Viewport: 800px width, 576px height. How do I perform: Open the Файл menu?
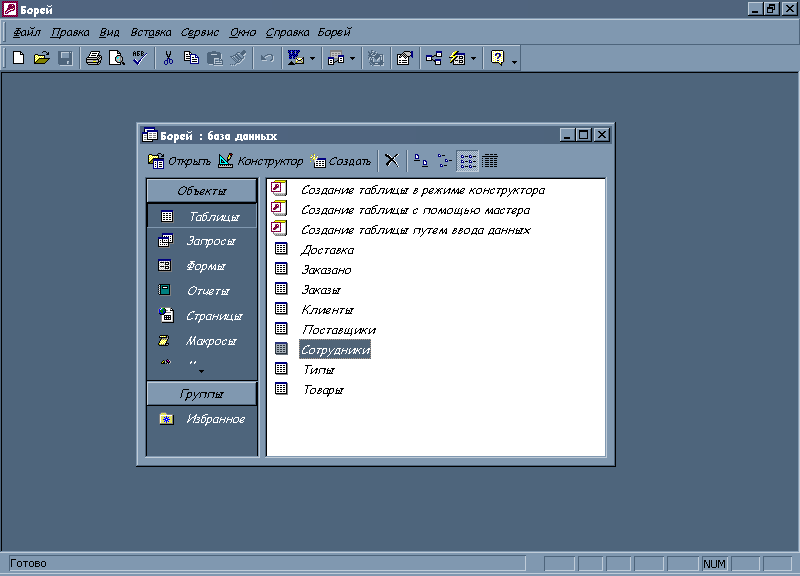pos(27,32)
